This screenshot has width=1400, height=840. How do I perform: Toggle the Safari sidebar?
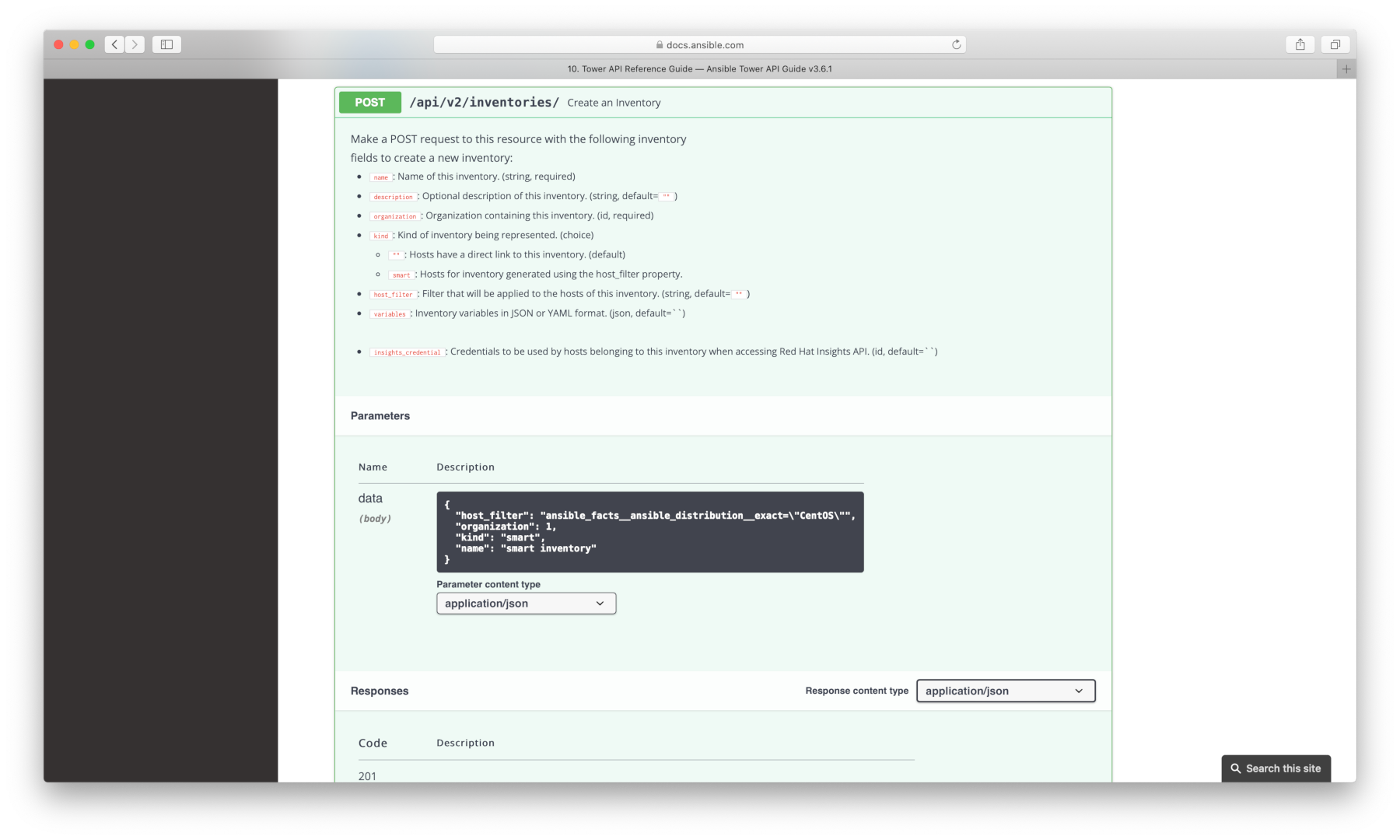(x=166, y=44)
